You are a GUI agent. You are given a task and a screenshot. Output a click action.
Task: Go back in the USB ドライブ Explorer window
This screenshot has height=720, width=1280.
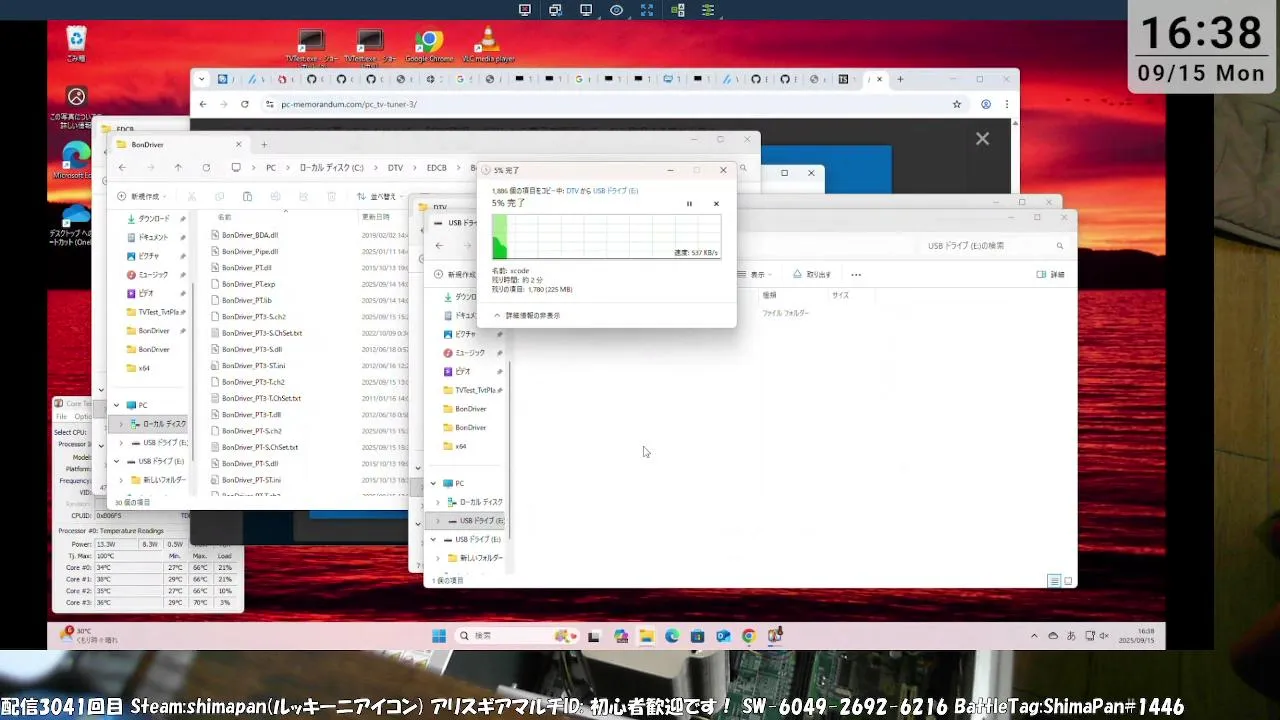point(439,245)
